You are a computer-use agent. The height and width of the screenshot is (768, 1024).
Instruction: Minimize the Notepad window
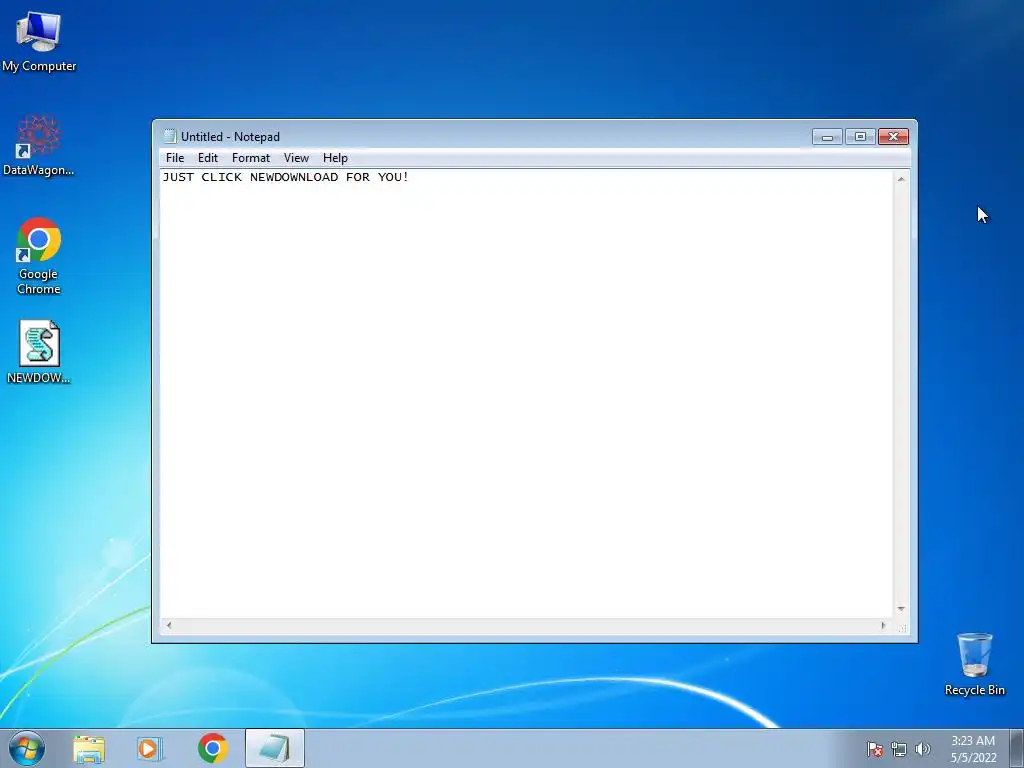pyautogui.click(x=827, y=136)
